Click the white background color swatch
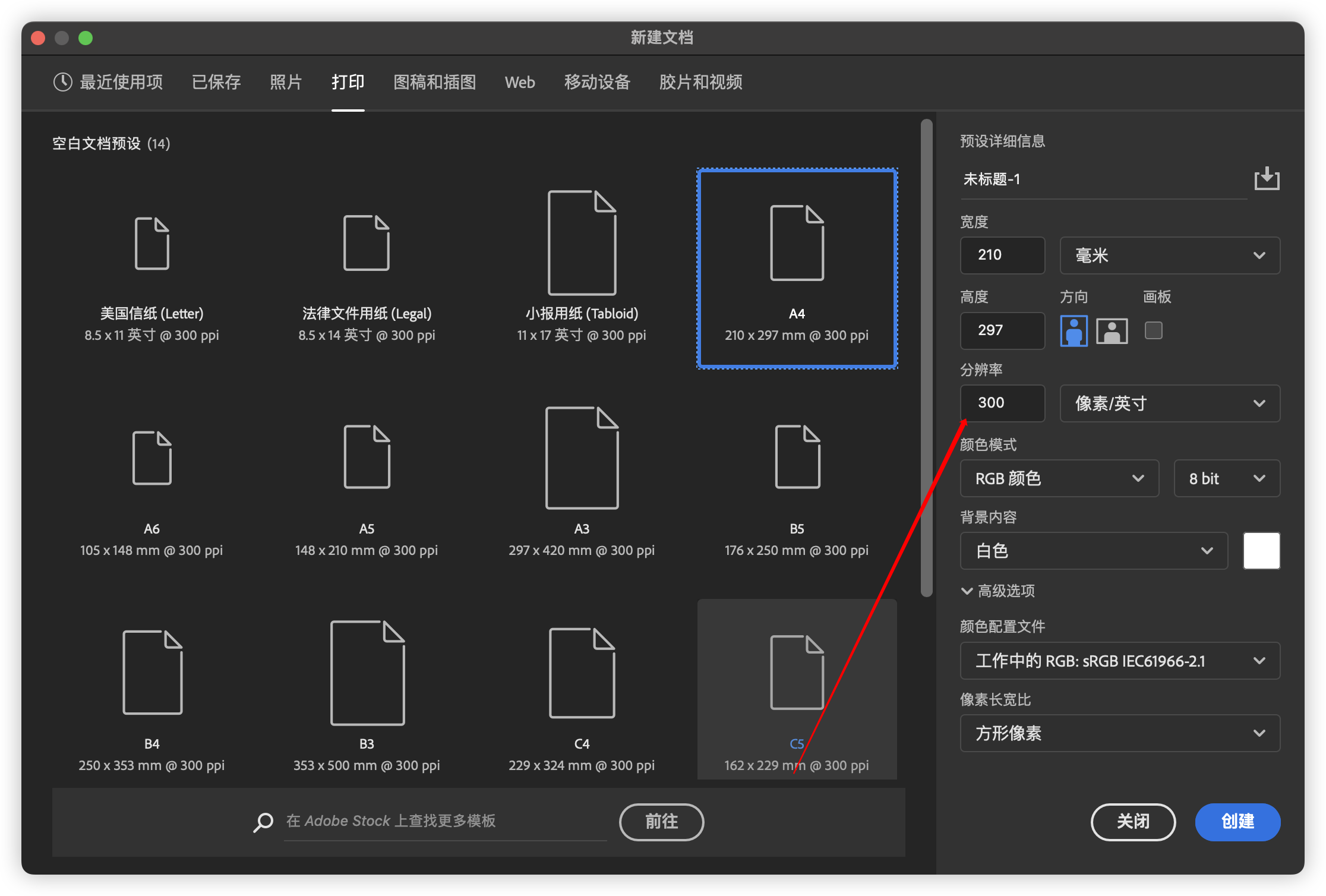Viewport: 1326px width, 896px height. pos(1261,551)
